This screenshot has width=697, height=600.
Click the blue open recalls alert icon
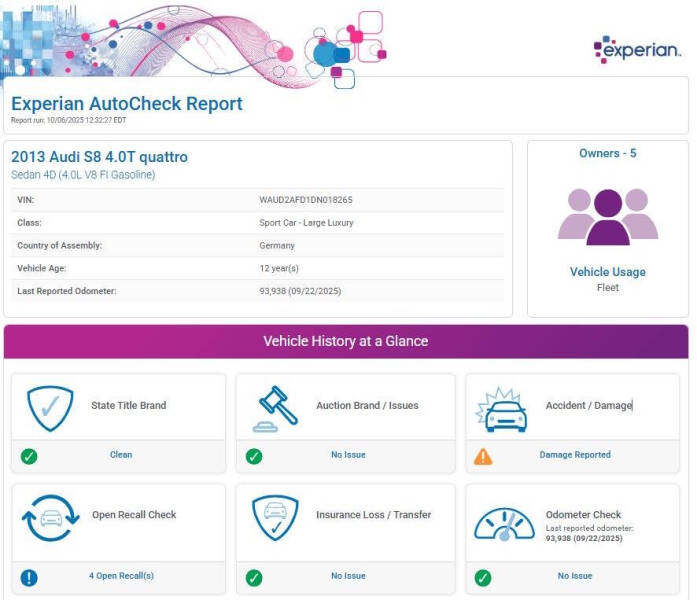29,577
